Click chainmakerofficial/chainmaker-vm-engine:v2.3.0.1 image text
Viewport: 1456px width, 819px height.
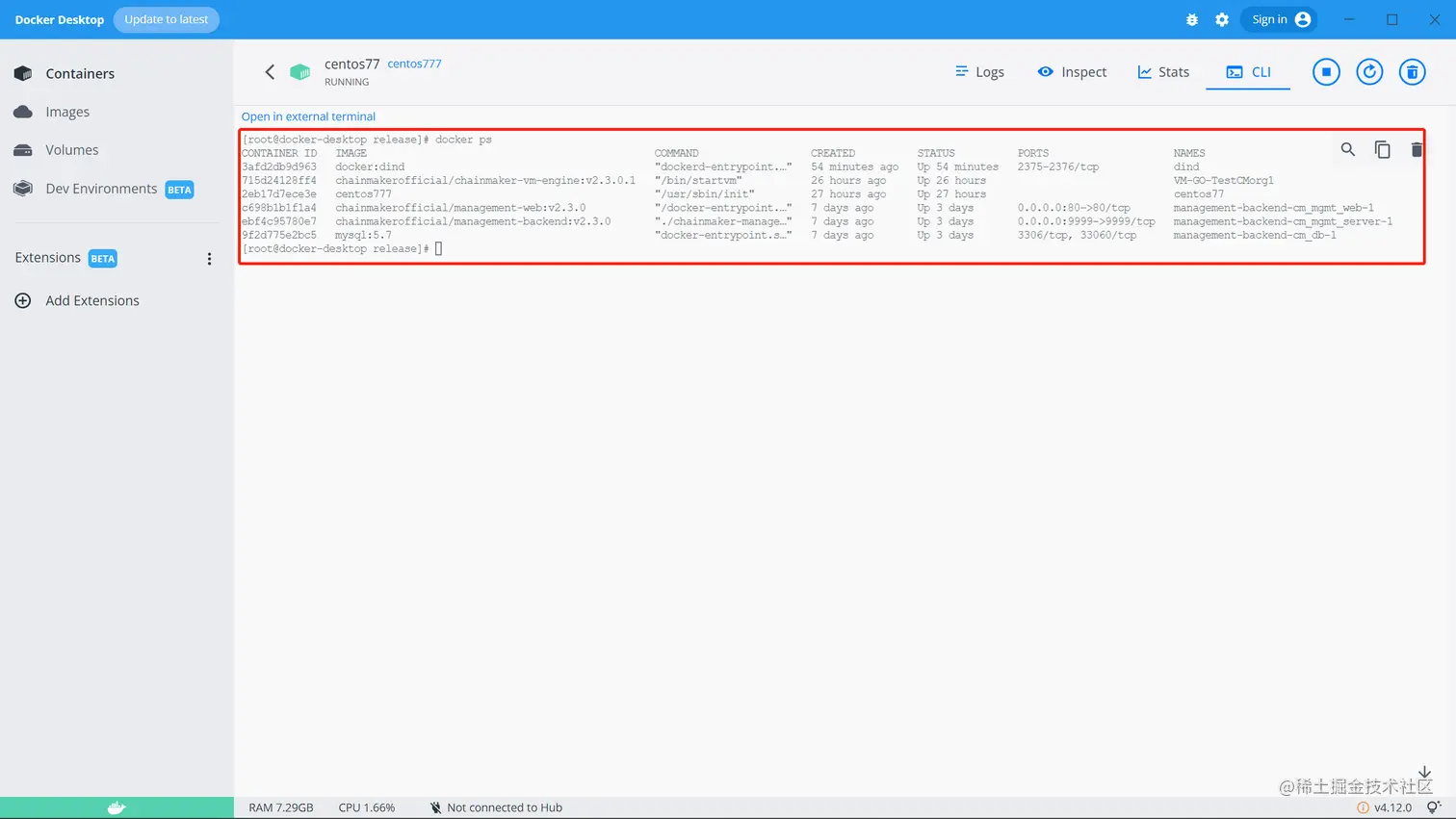tap(485, 180)
